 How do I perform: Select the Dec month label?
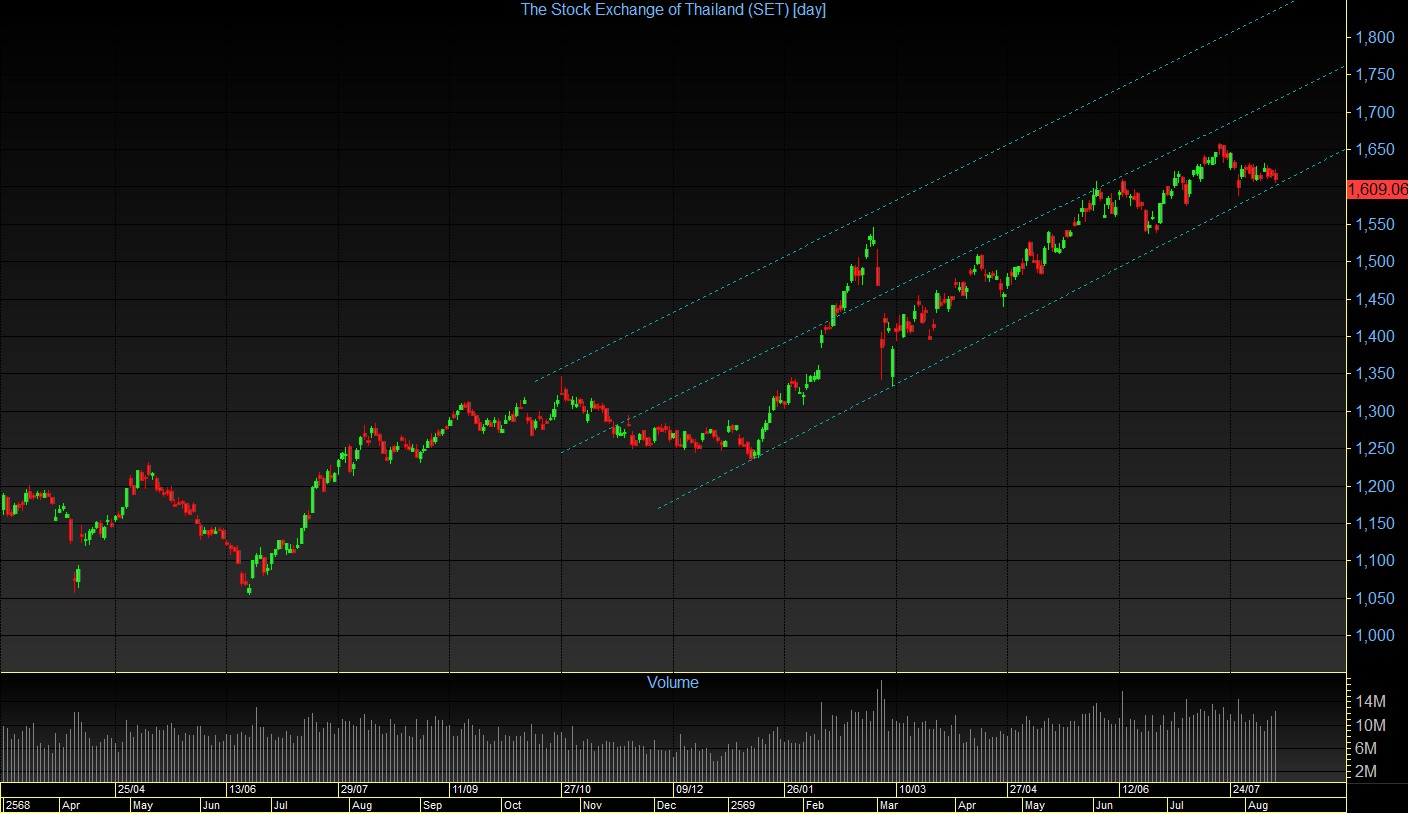(667, 805)
